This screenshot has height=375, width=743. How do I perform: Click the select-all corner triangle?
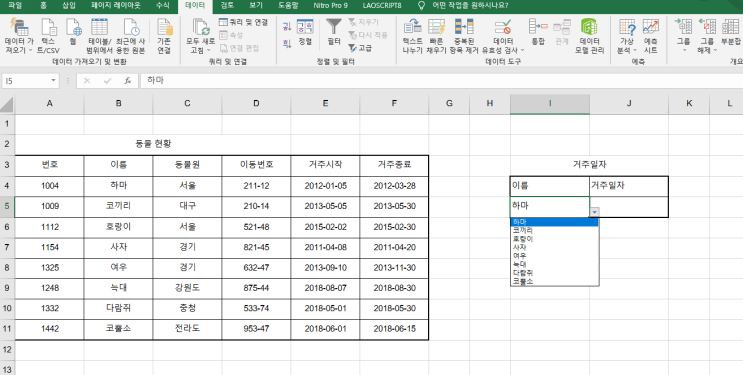tap(7, 104)
